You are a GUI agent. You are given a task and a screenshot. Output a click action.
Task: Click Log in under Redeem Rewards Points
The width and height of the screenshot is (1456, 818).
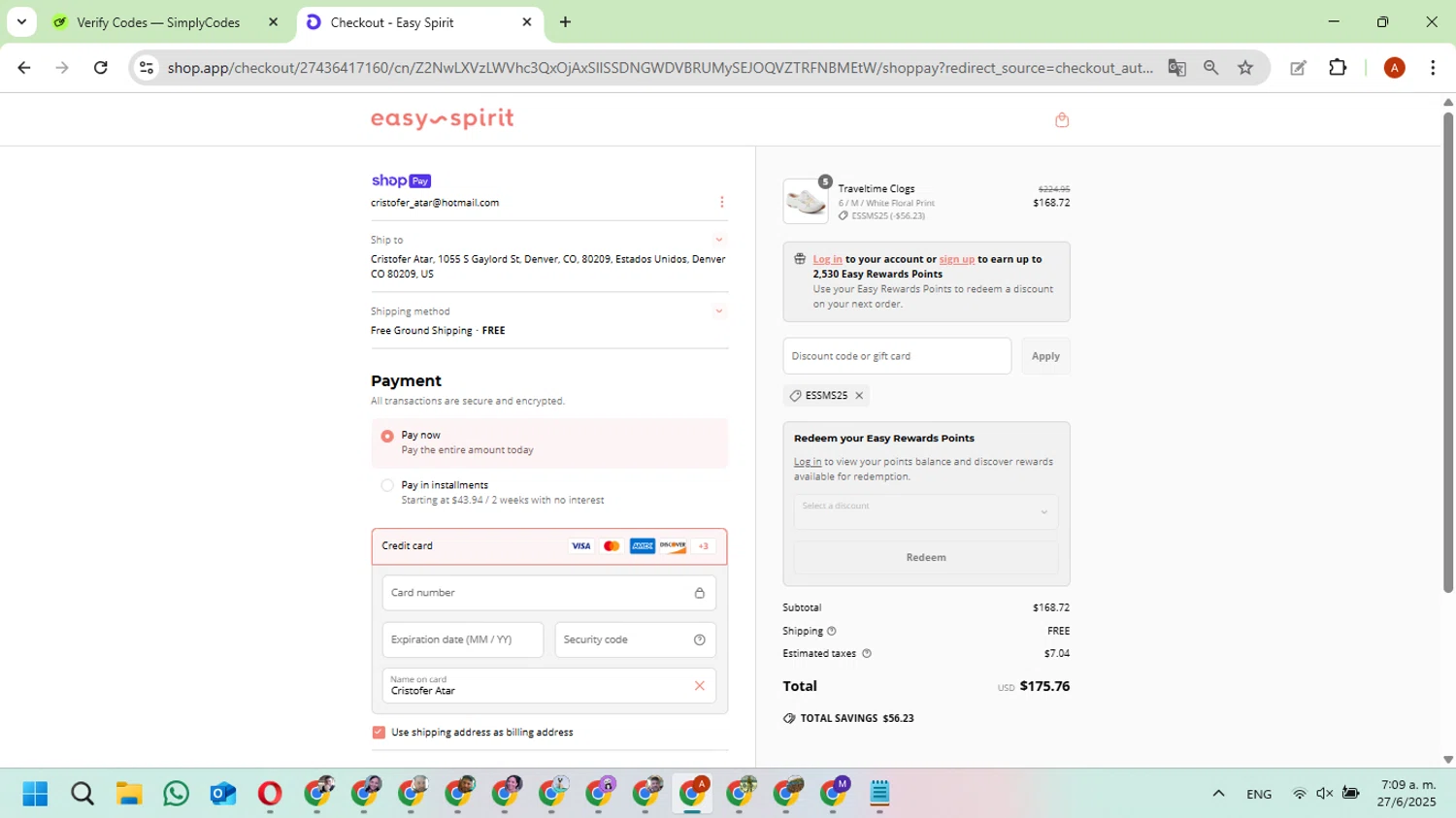pyautogui.click(x=808, y=462)
